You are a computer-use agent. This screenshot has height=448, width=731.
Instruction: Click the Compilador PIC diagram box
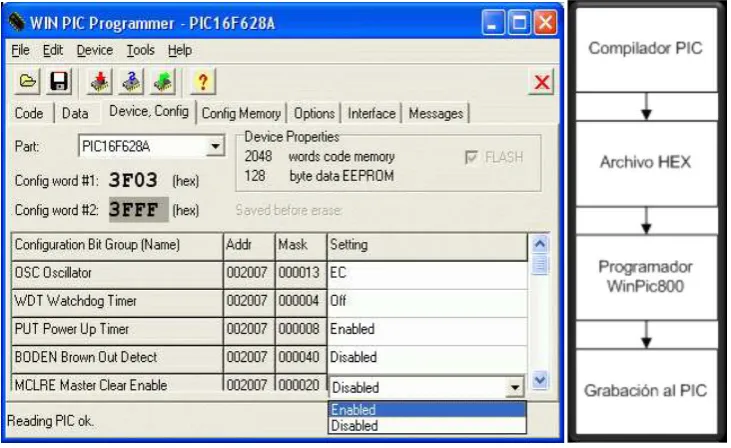[x=646, y=49]
